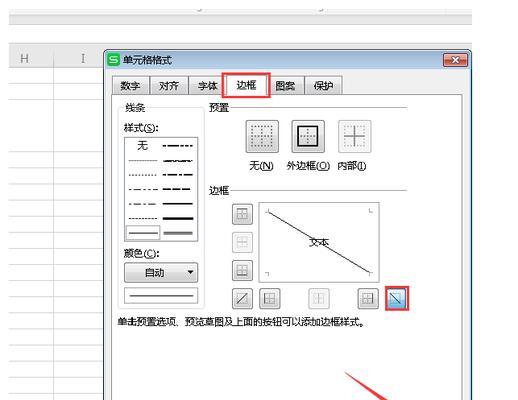Open the 保护 tab
This screenshot has height=400, width=518.
point(323,86)
